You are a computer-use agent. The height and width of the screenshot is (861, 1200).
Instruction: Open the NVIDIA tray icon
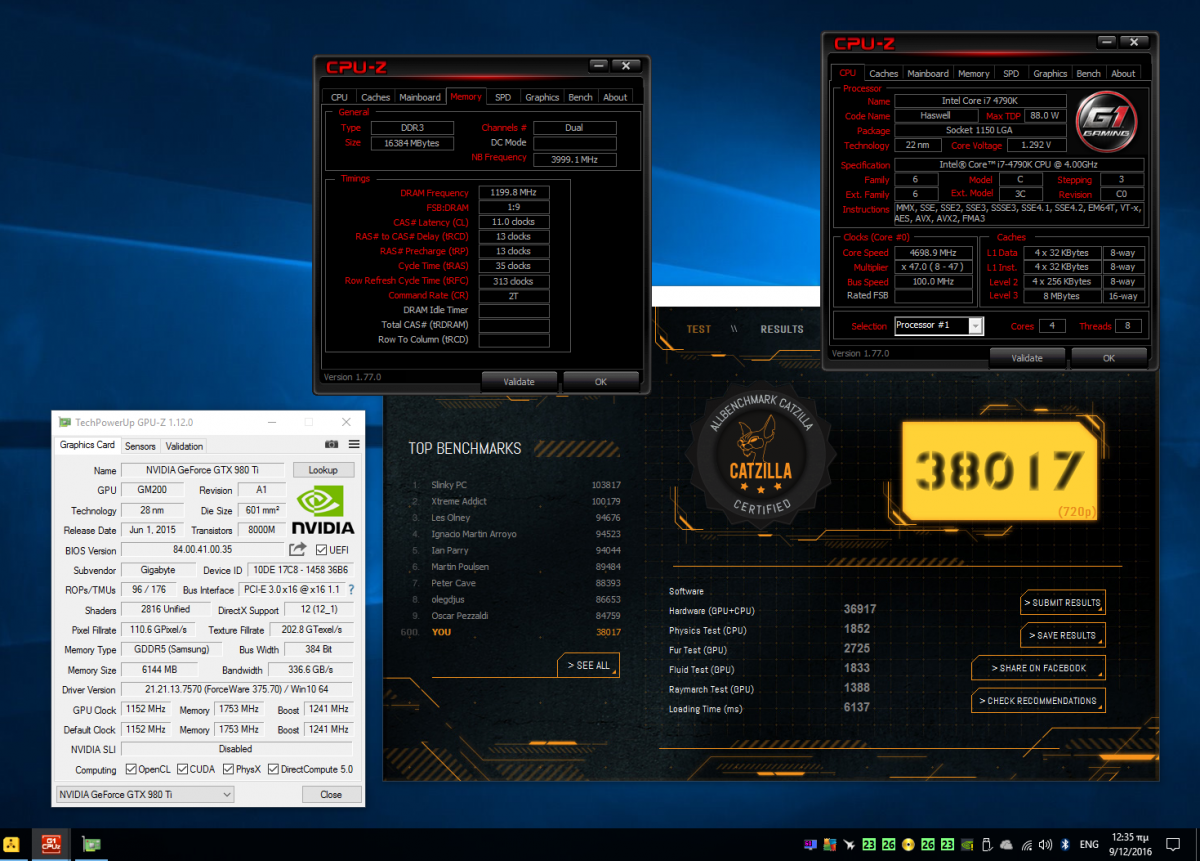[x=966, y=845]
